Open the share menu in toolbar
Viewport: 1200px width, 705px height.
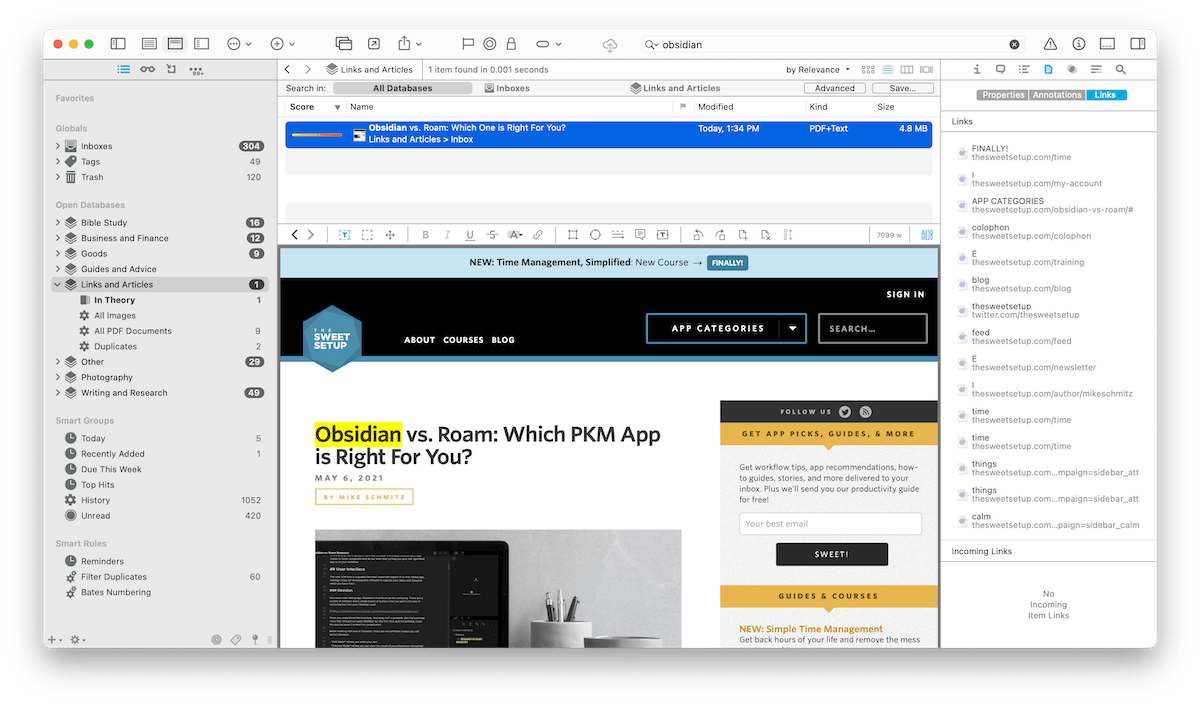pyautogui.click(x=409, y=44)
